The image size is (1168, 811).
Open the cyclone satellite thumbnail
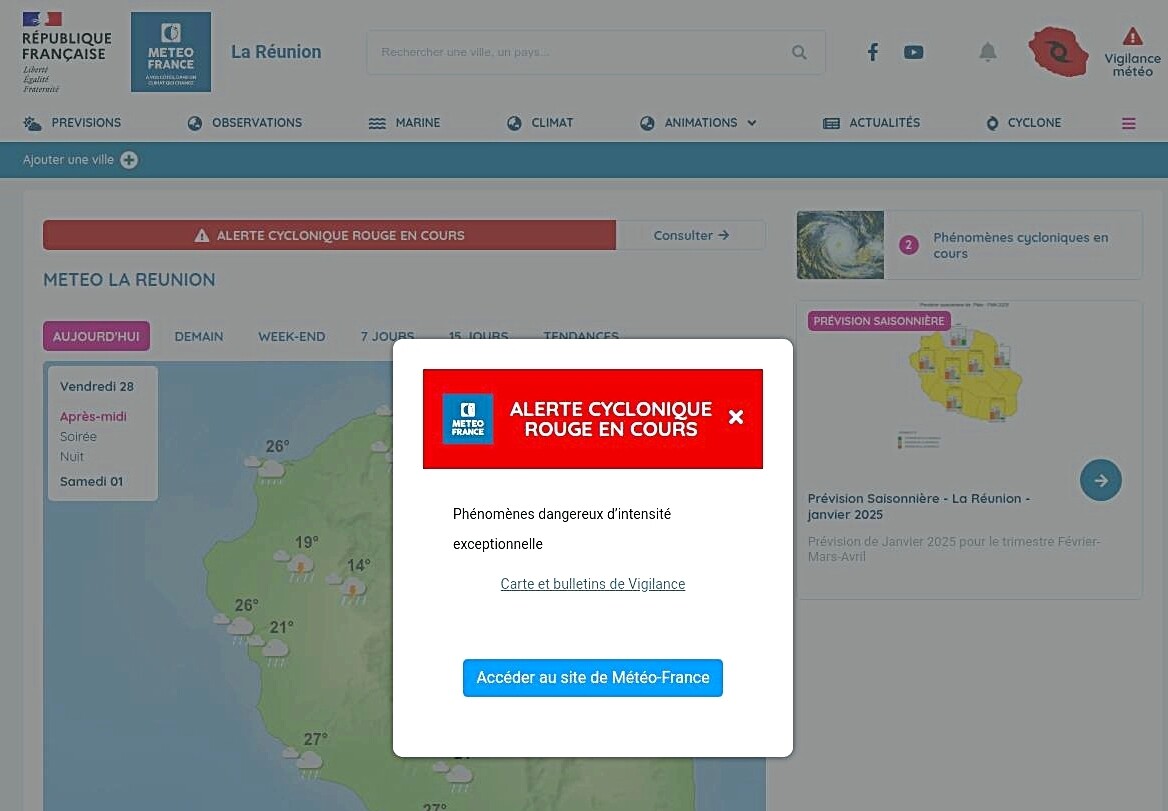pos(840,245)
